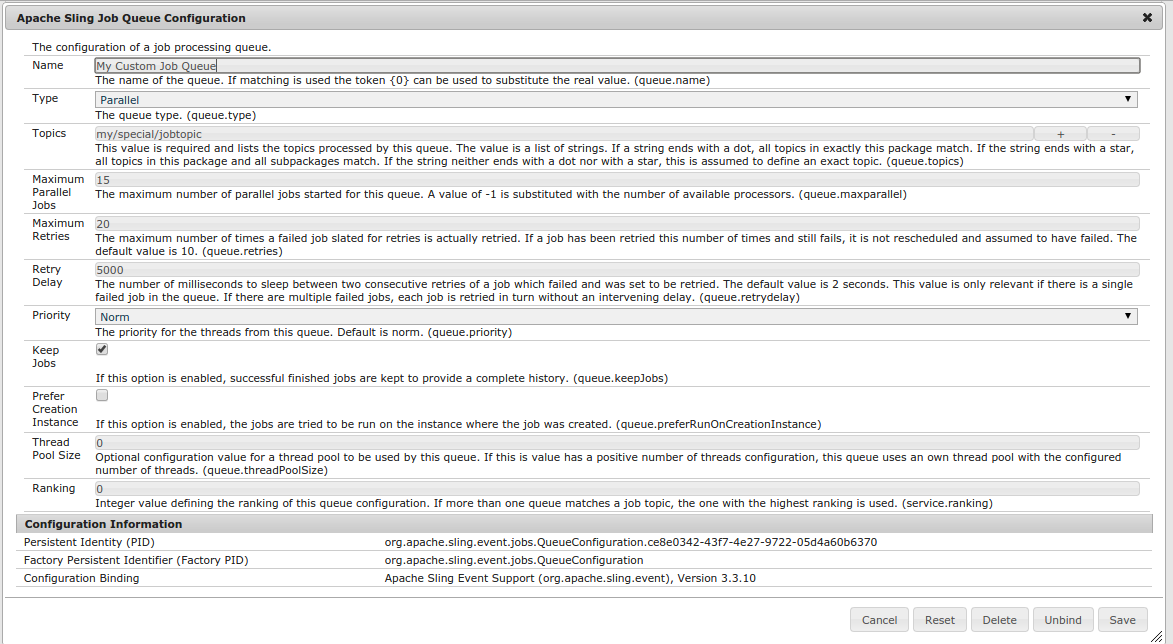1173x644 pixels.
Task: Select Factory PID value org.apache.sling.event.jobs.QueueConfiguration
Action: (514, 560)
